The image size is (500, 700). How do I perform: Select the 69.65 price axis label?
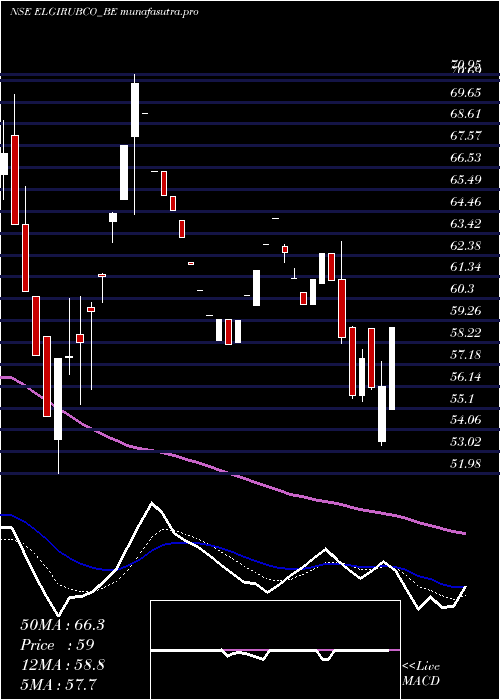point(468,93)
